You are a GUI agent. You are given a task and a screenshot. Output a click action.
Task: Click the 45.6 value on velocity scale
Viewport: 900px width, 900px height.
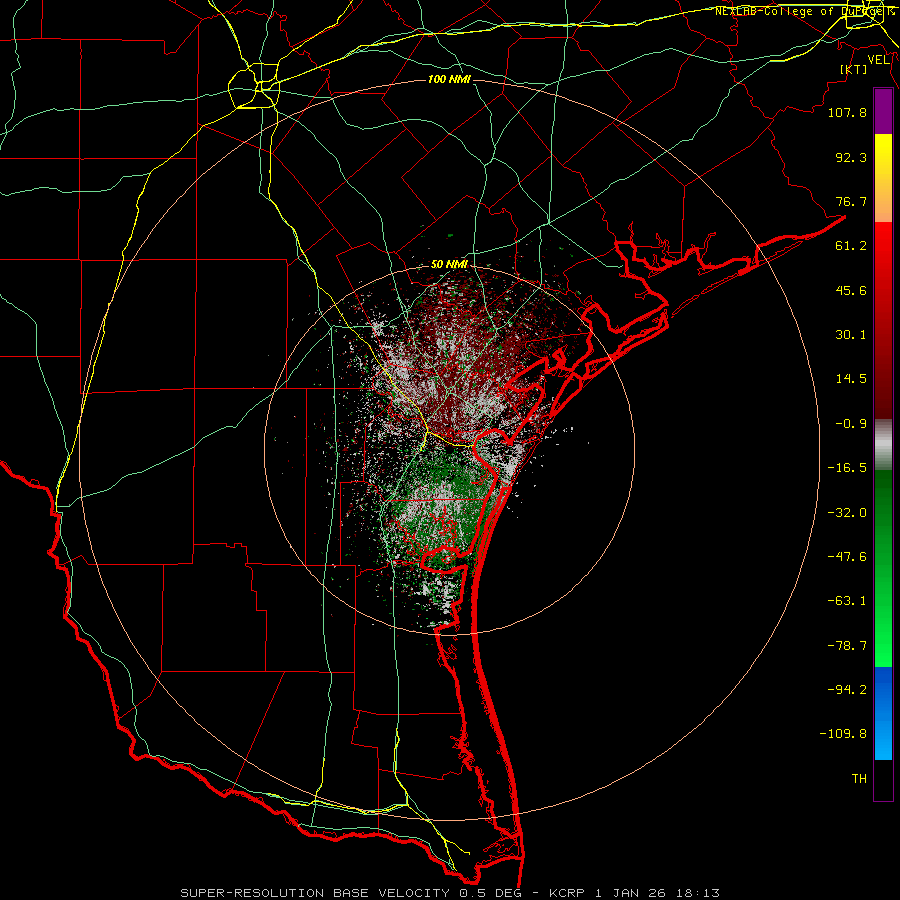[x=851, y=290]
